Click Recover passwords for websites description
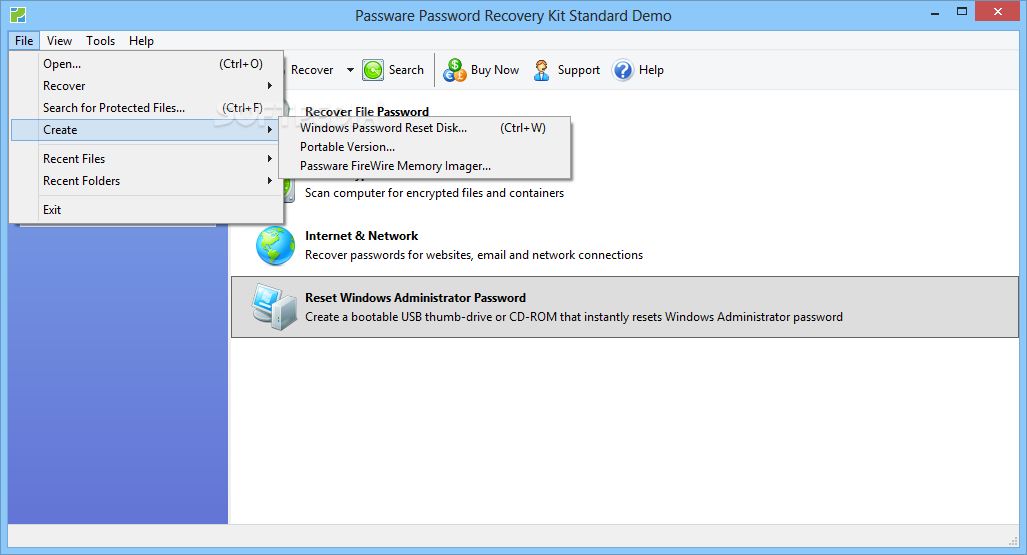This screenshot has height=555, width=1027. coord(474,255)
